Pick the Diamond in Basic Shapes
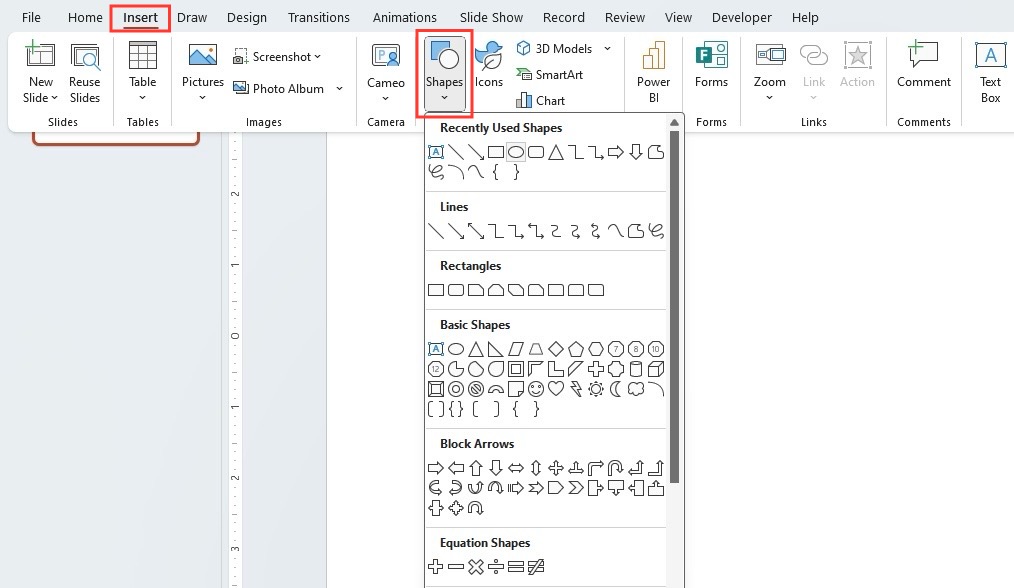 click(x=556, y=349)
